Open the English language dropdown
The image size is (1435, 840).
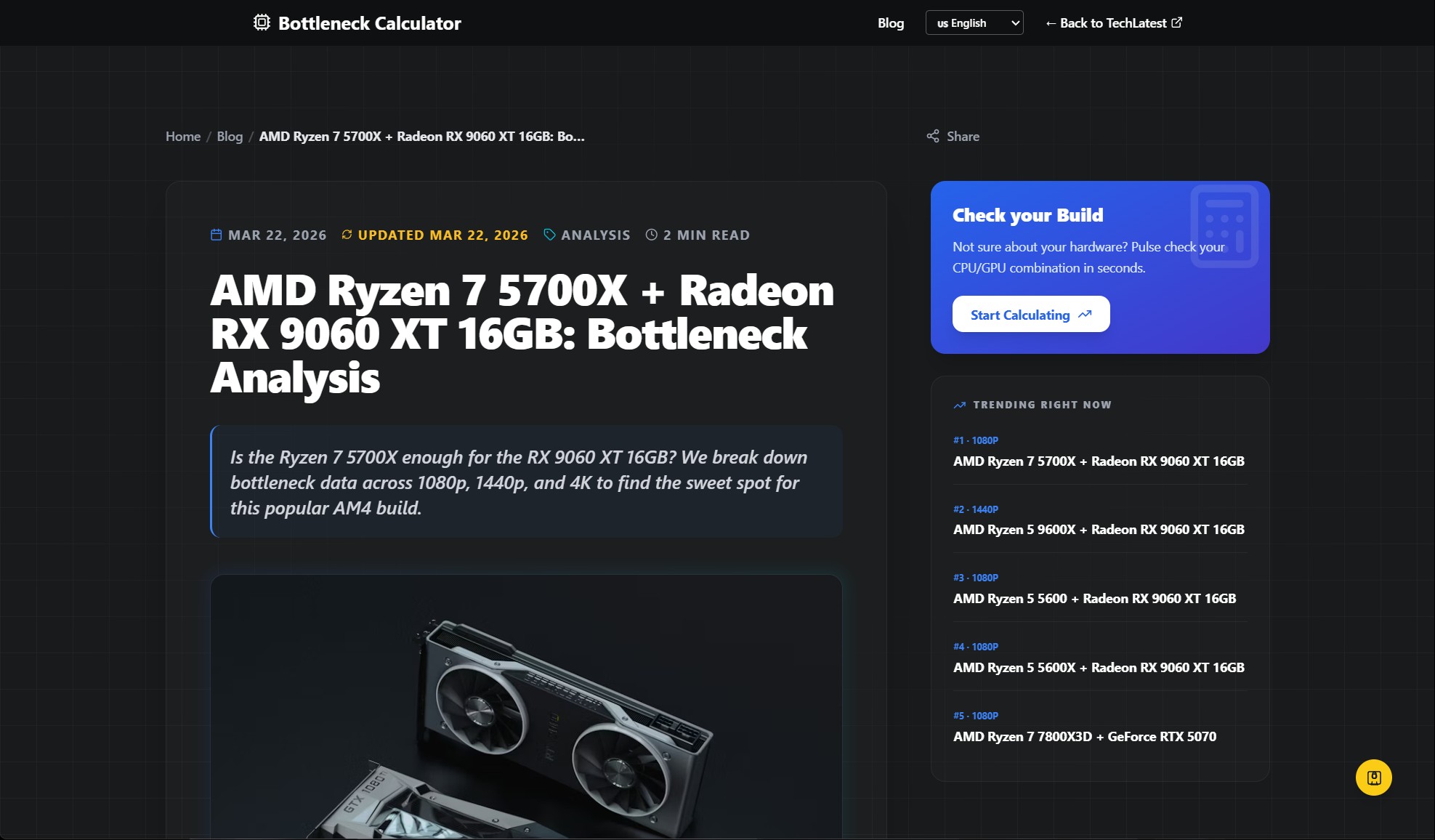tap(974, 23)
